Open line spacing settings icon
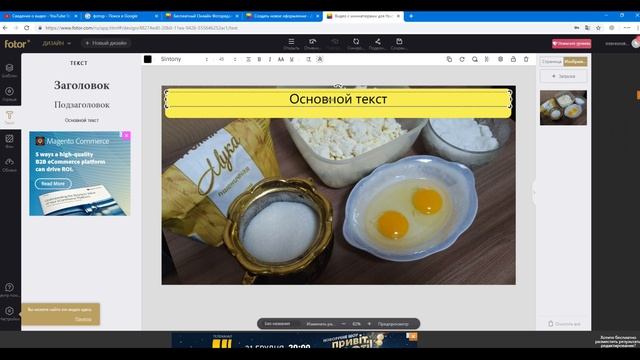This screenshot has width=640, height=360. [x=309, y=59]
